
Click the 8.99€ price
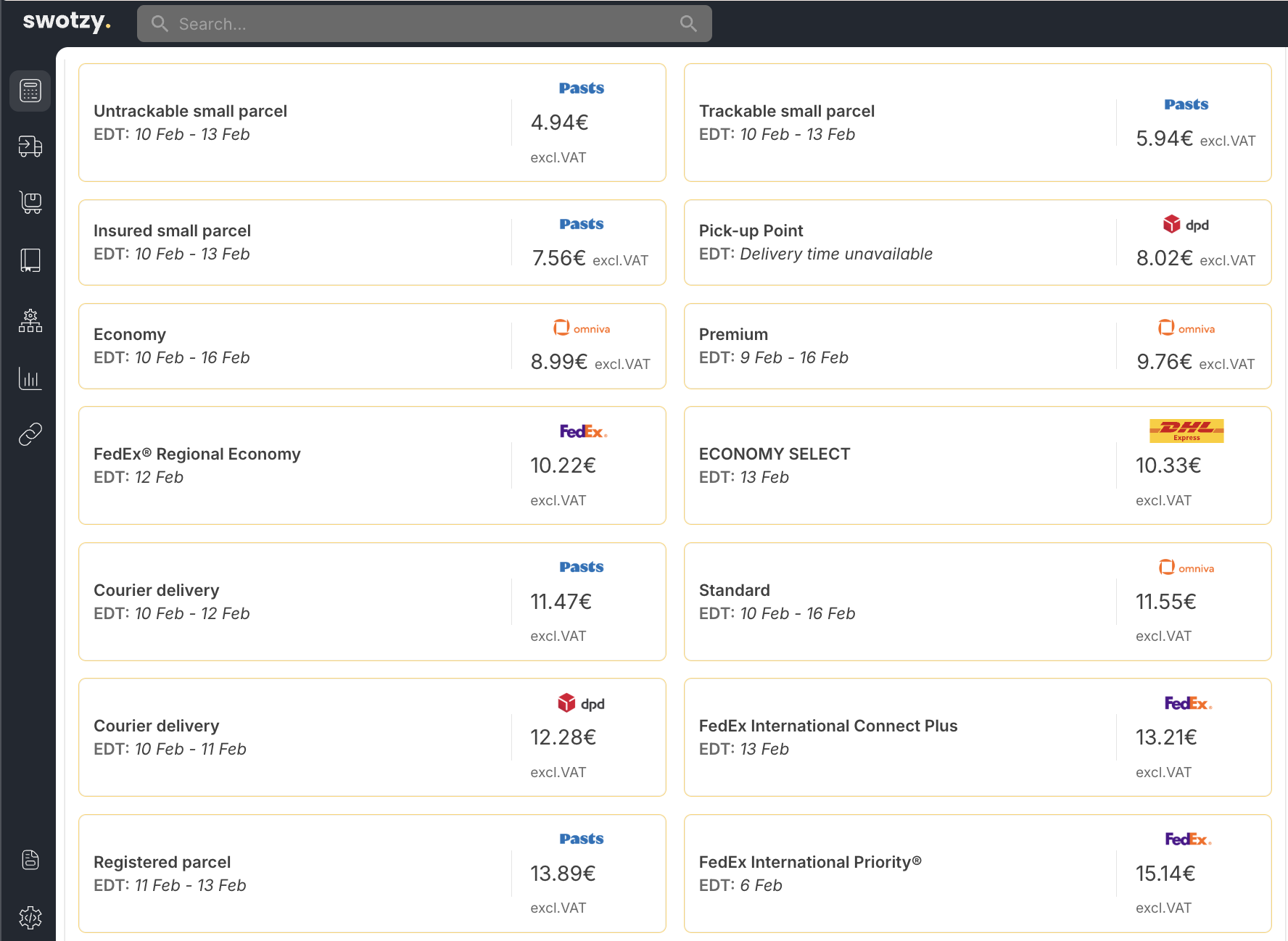(558, 362)
